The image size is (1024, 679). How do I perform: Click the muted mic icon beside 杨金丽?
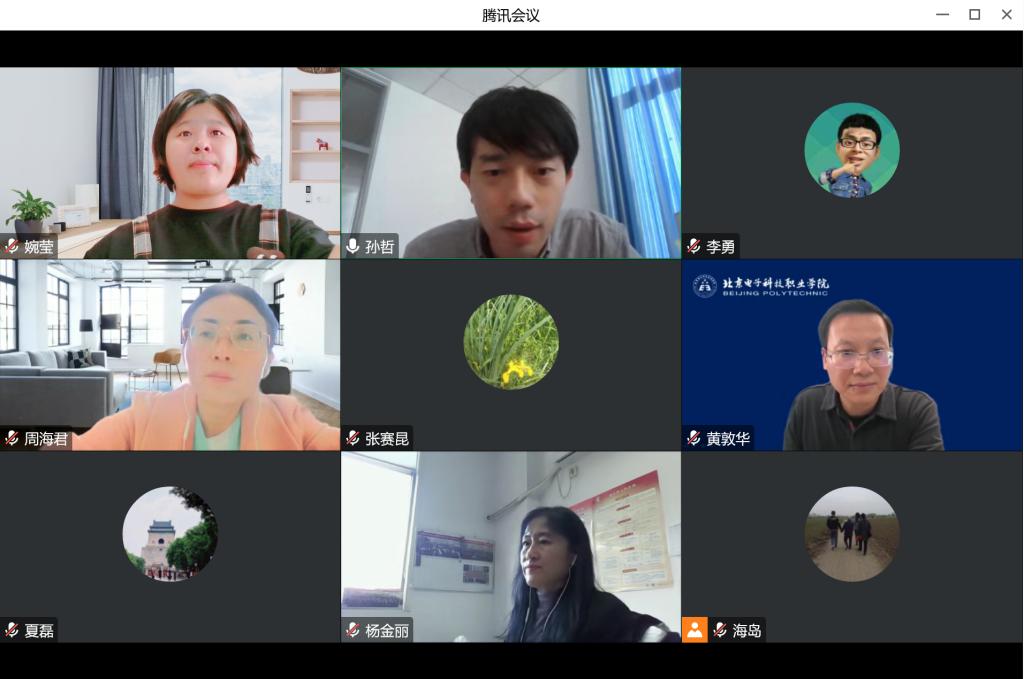click(x=353, y=630)
